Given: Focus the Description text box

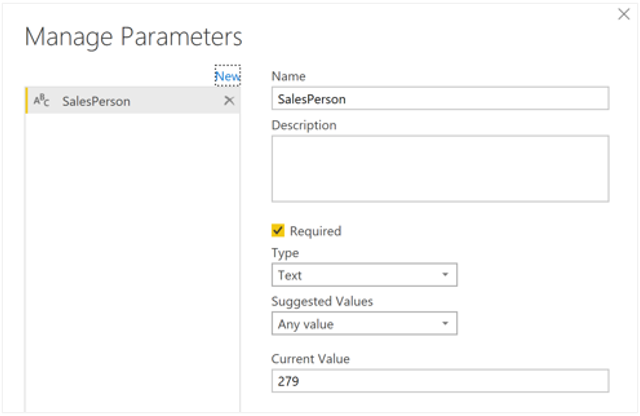Looking at the screenshot, I should coord(440,169).
